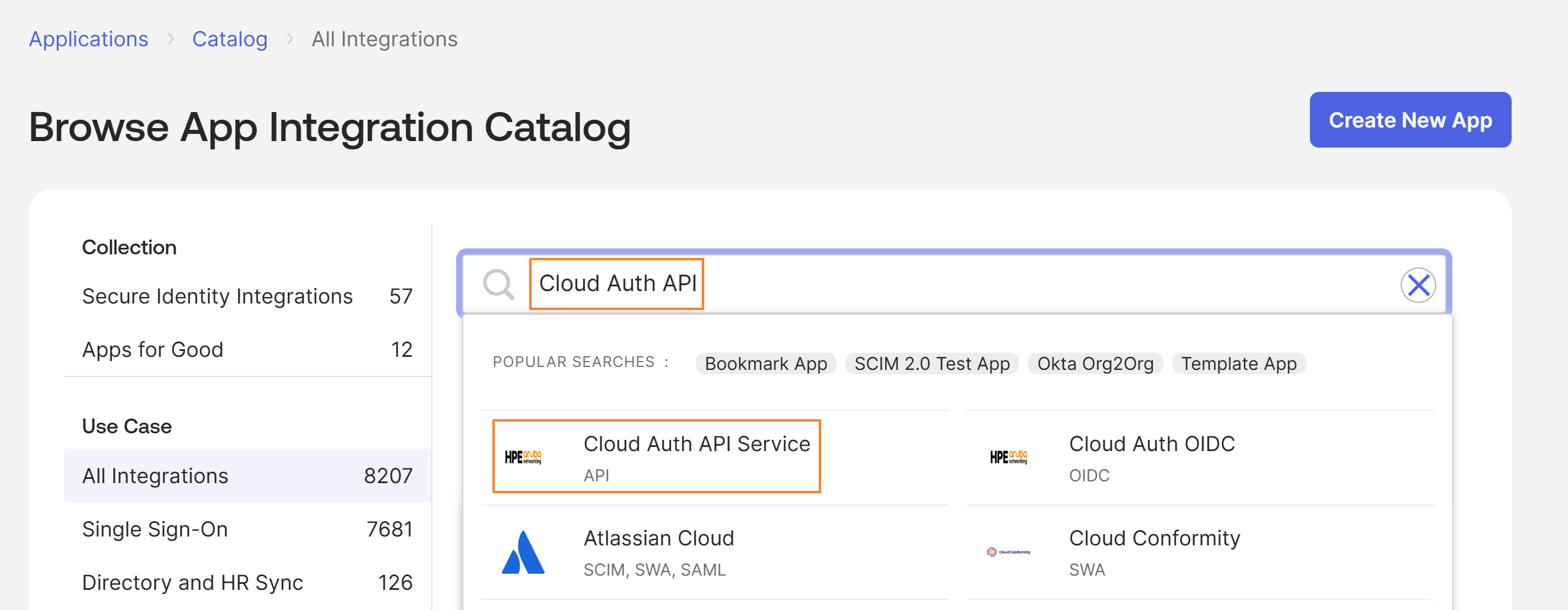The image size is (1568, 610).
Task: Select SCIM 2.0 Test App popular search
Action: click(932, 364)
